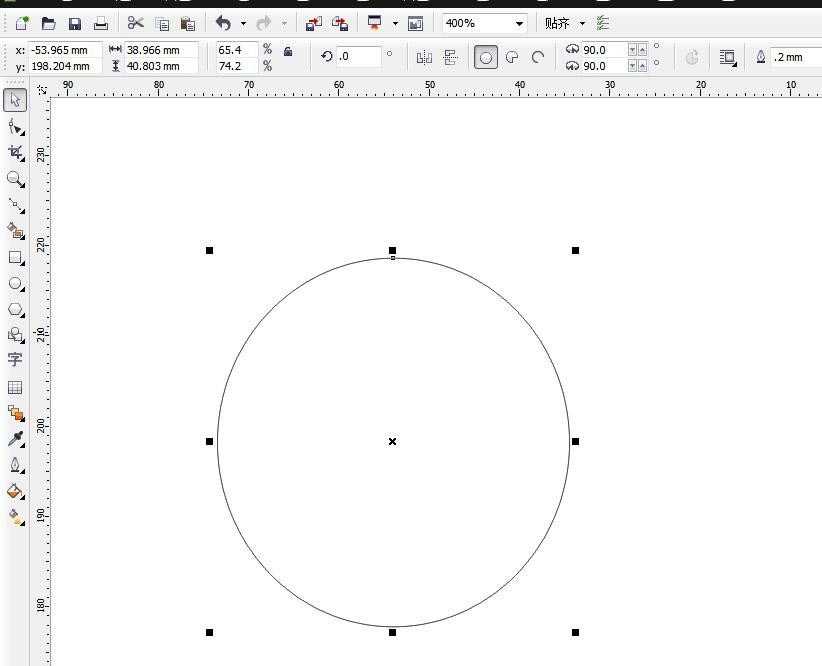
Task: Select the Pick tool
Action: [15, 100]
